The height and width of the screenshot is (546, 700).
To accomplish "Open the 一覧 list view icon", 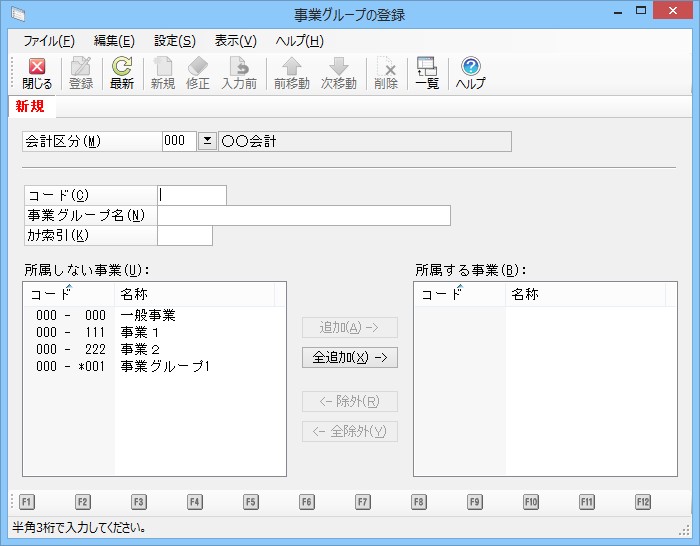I will [427, 67].
